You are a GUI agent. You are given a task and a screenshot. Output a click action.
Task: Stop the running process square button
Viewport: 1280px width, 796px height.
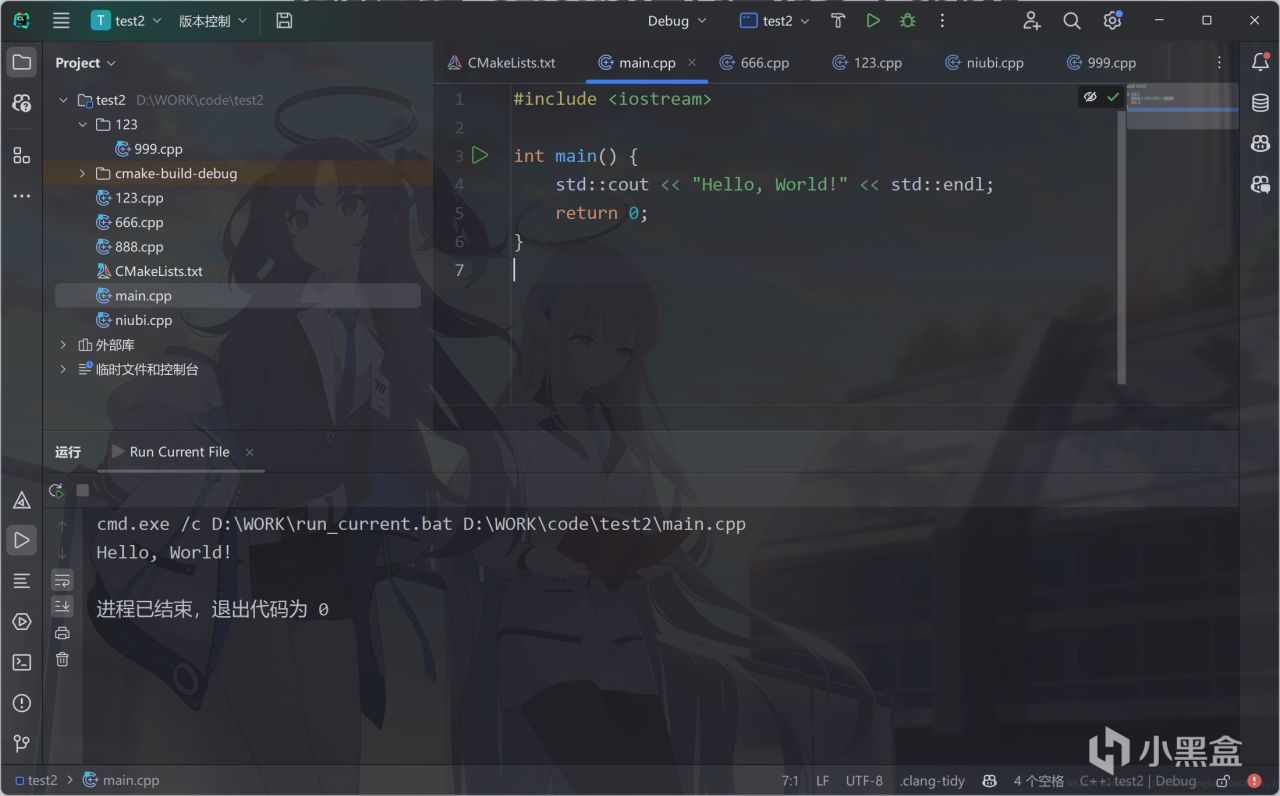83,490
